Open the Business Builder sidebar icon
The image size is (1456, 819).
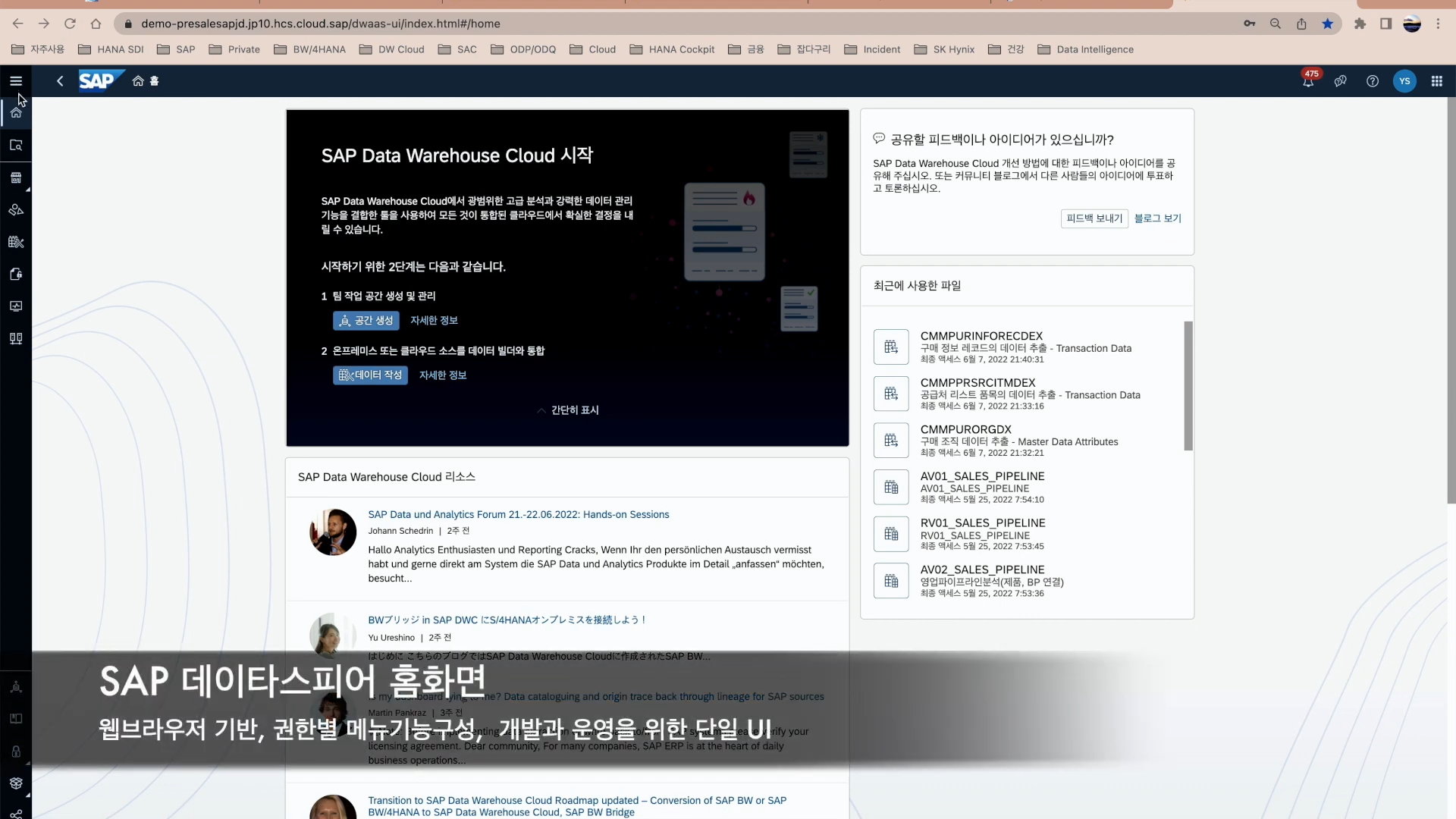click(16, 210)
